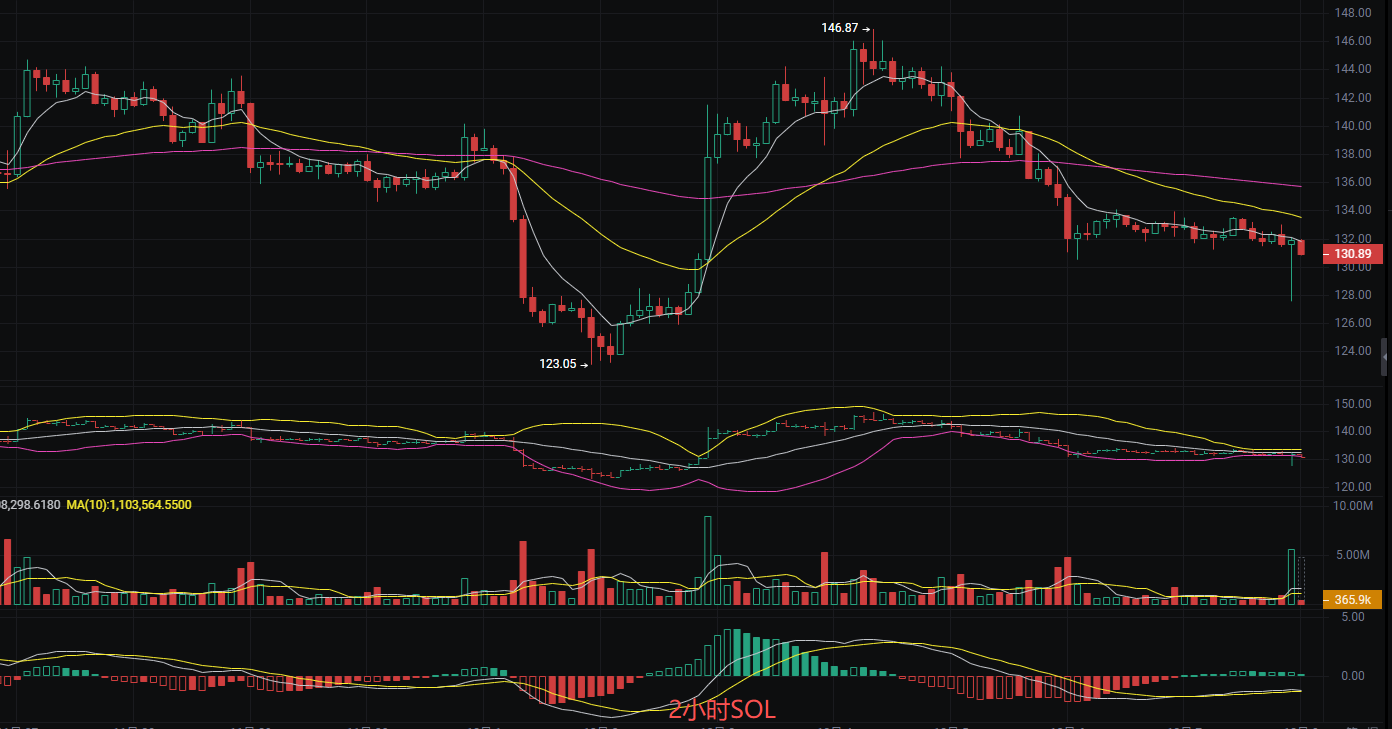Select the tallest green MACD histogram bar
1392x729 pixels.
click(728, 652)
